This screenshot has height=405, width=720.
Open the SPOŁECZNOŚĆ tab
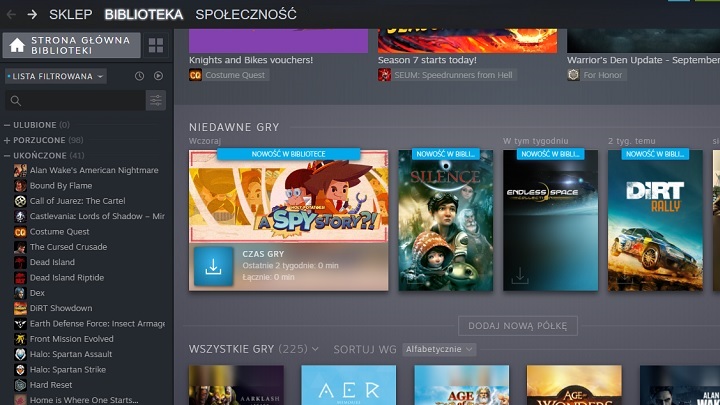pos(246,15)
